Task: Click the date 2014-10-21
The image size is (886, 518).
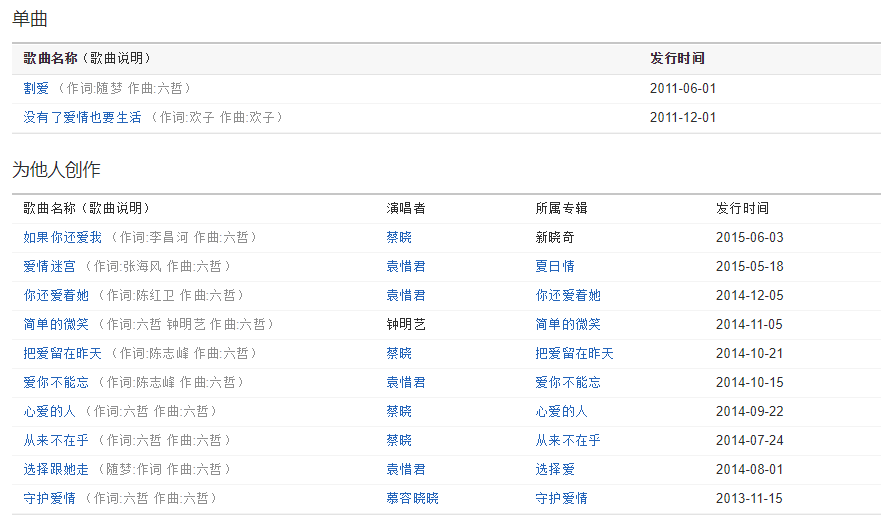Action: point(749,354)
